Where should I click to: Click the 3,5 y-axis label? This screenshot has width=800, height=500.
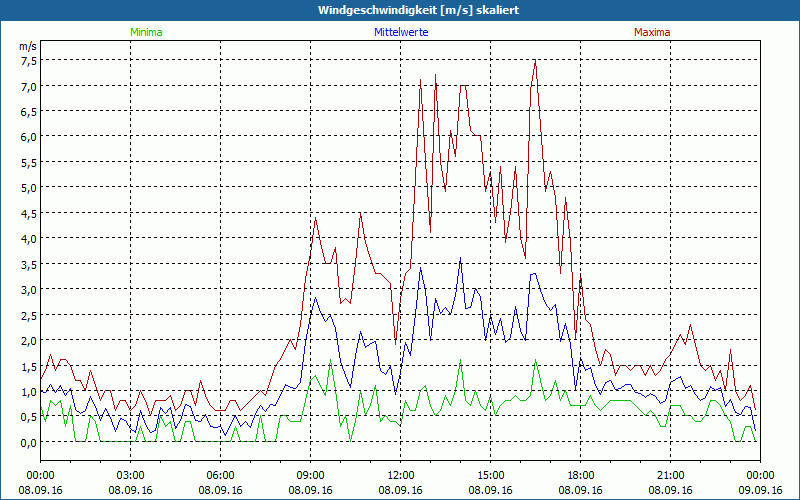pyautogui.click(x=29, y=264)
